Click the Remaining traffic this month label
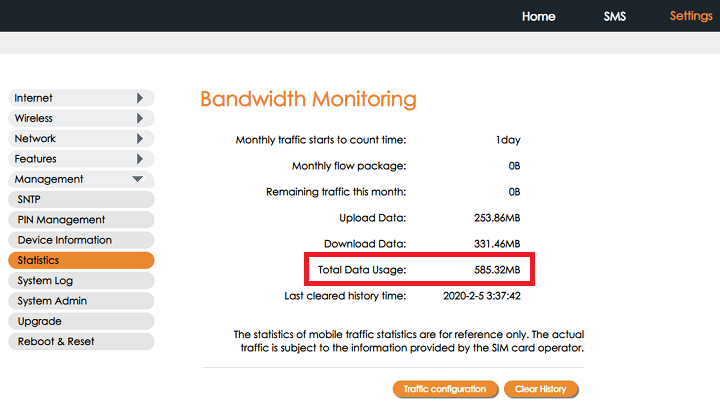The width and height of the screenshot is (720, 409). pyautogui.click(x=336, y=192)
